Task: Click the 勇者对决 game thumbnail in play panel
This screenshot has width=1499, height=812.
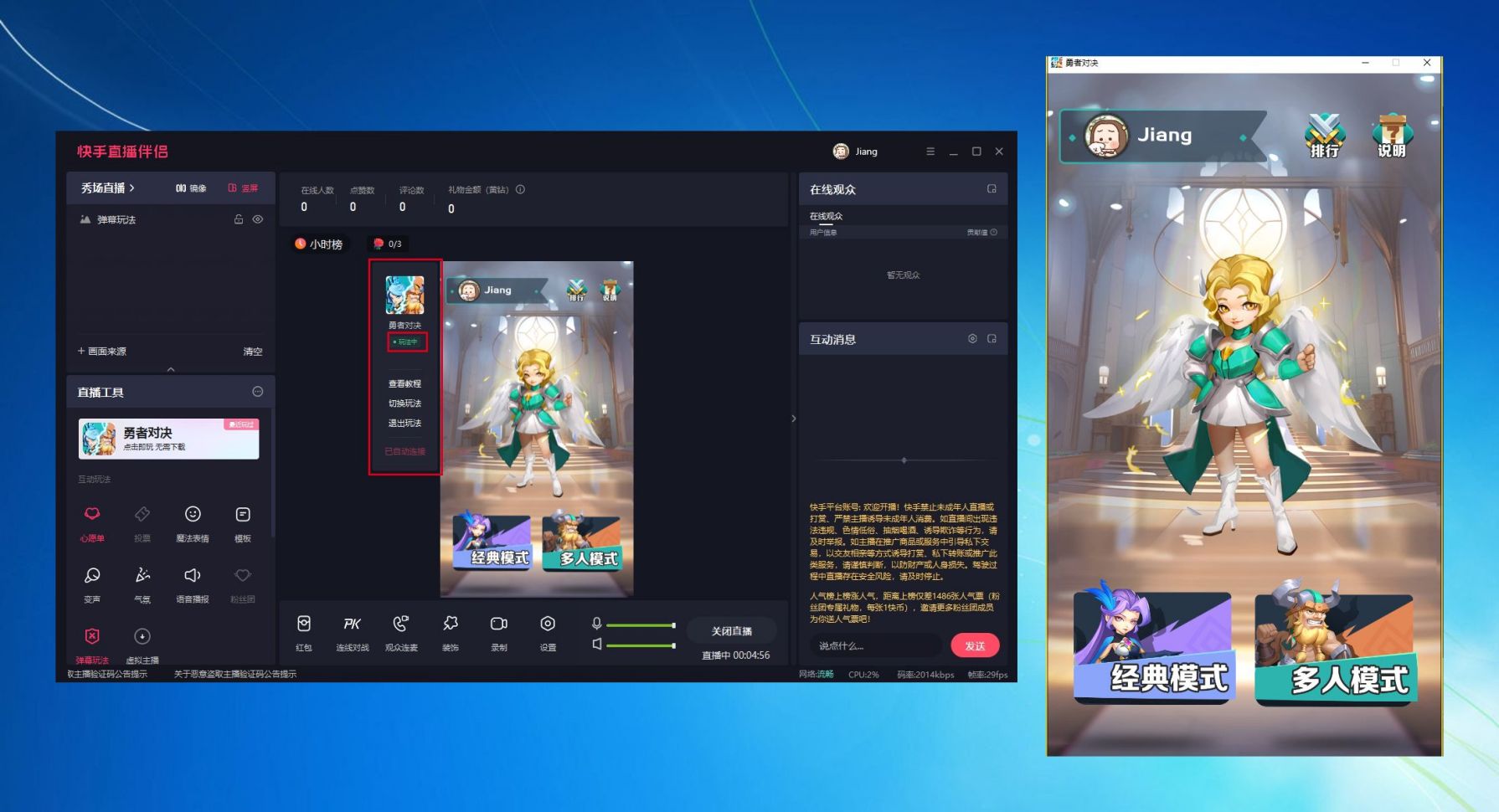Action: (x=404, y=296)
